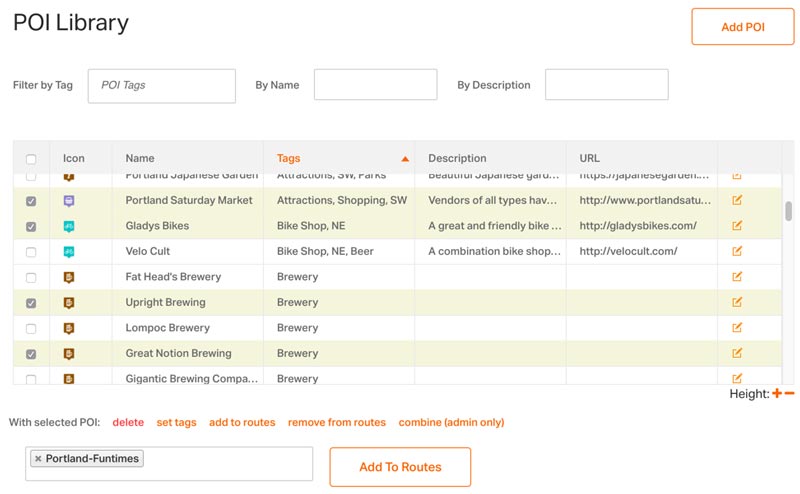The height and width of the screenshot is (494, 800).
Task: Edit the Portland Saturday Market entry
Action: 737,200
